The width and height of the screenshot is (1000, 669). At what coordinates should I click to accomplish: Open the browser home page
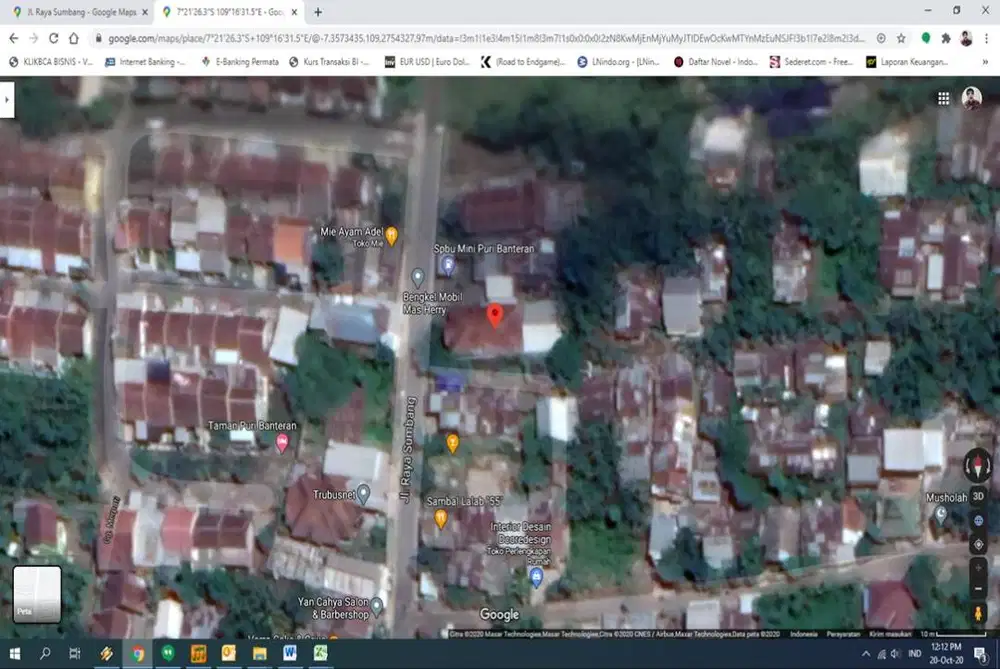pos(74,38)
